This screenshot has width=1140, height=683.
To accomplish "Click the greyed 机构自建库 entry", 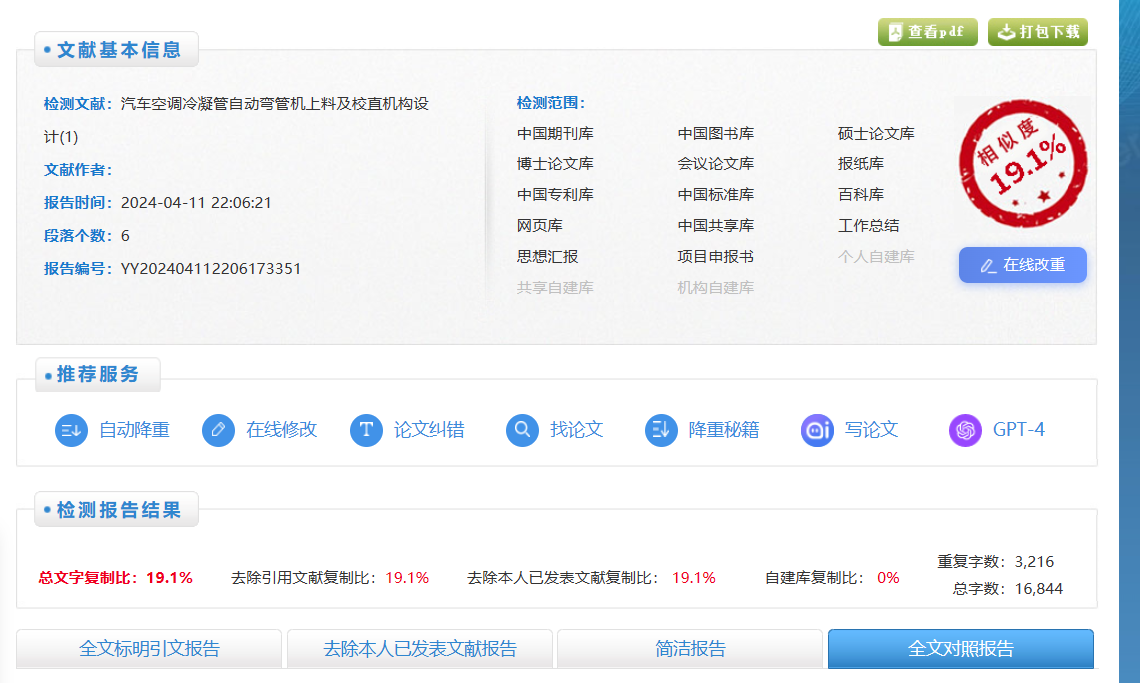I will 715,288.
